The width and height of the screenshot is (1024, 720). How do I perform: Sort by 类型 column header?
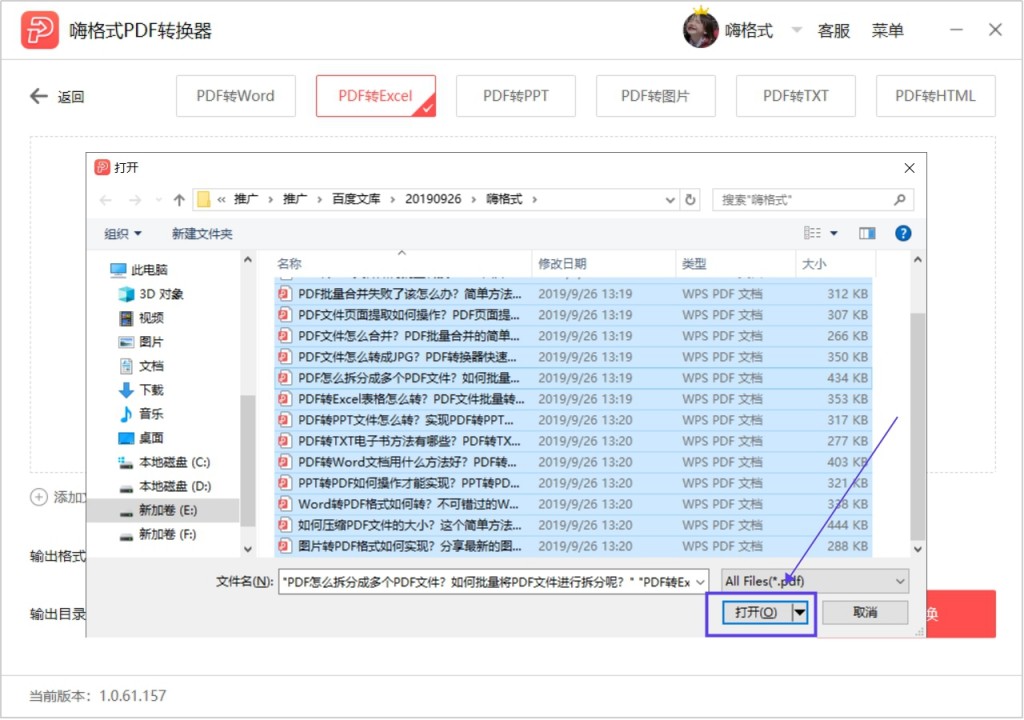click(x=735, y=263)
